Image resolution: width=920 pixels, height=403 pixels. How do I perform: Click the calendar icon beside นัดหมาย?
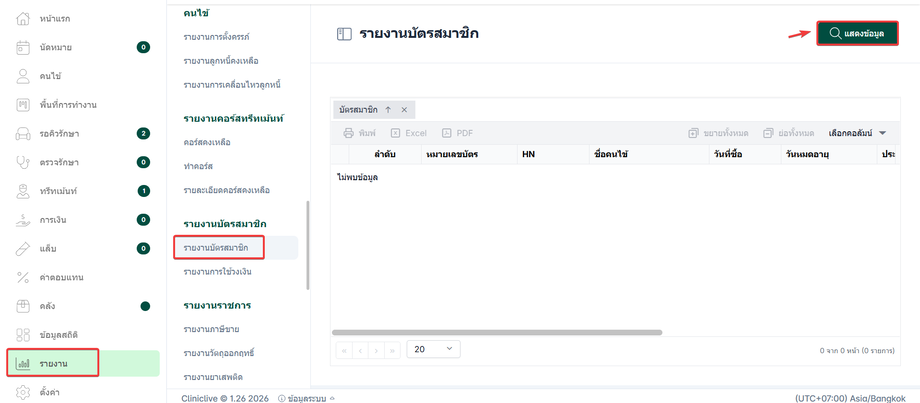22,48
